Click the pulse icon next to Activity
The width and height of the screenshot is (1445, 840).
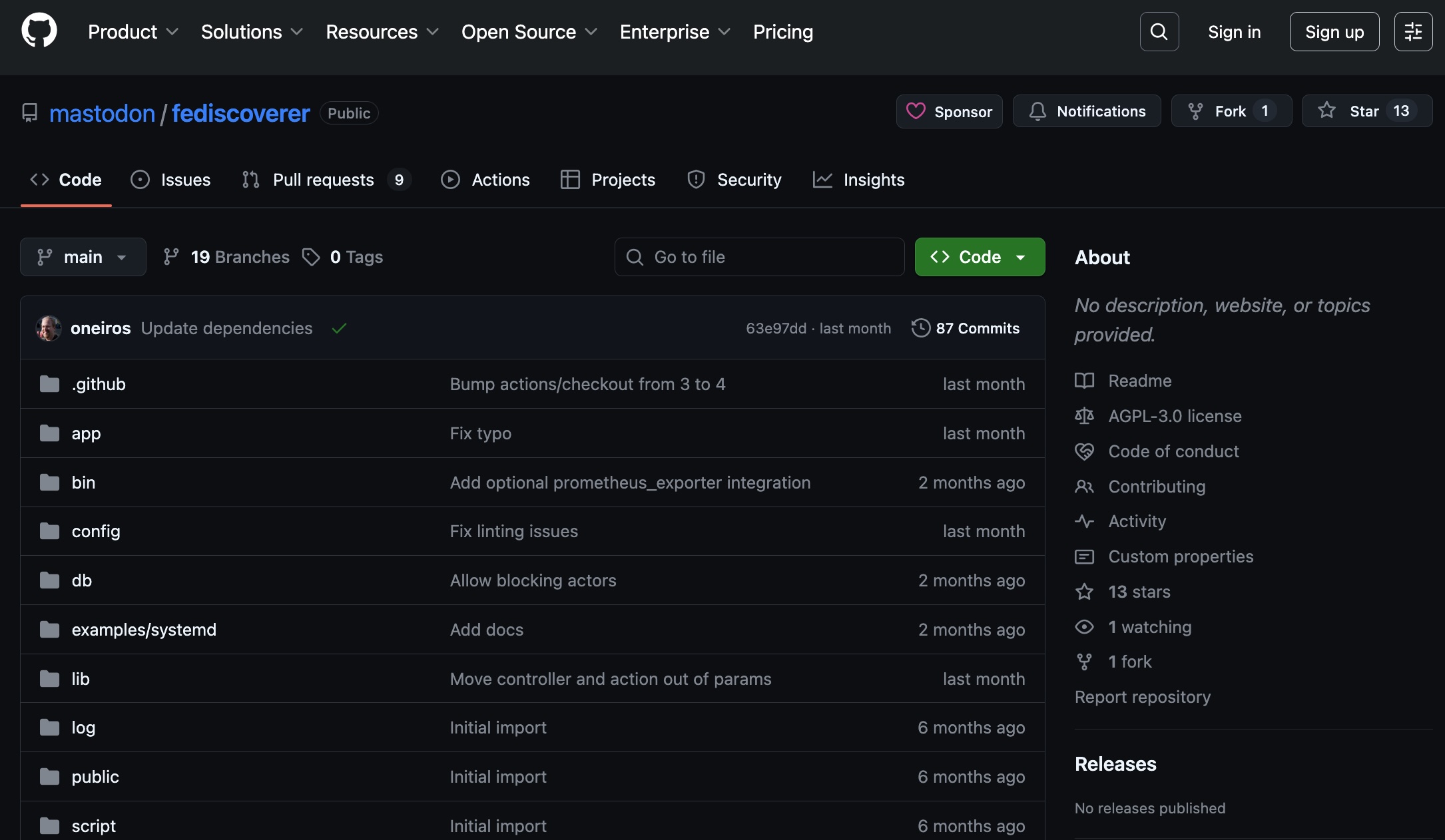[1084, 521]
